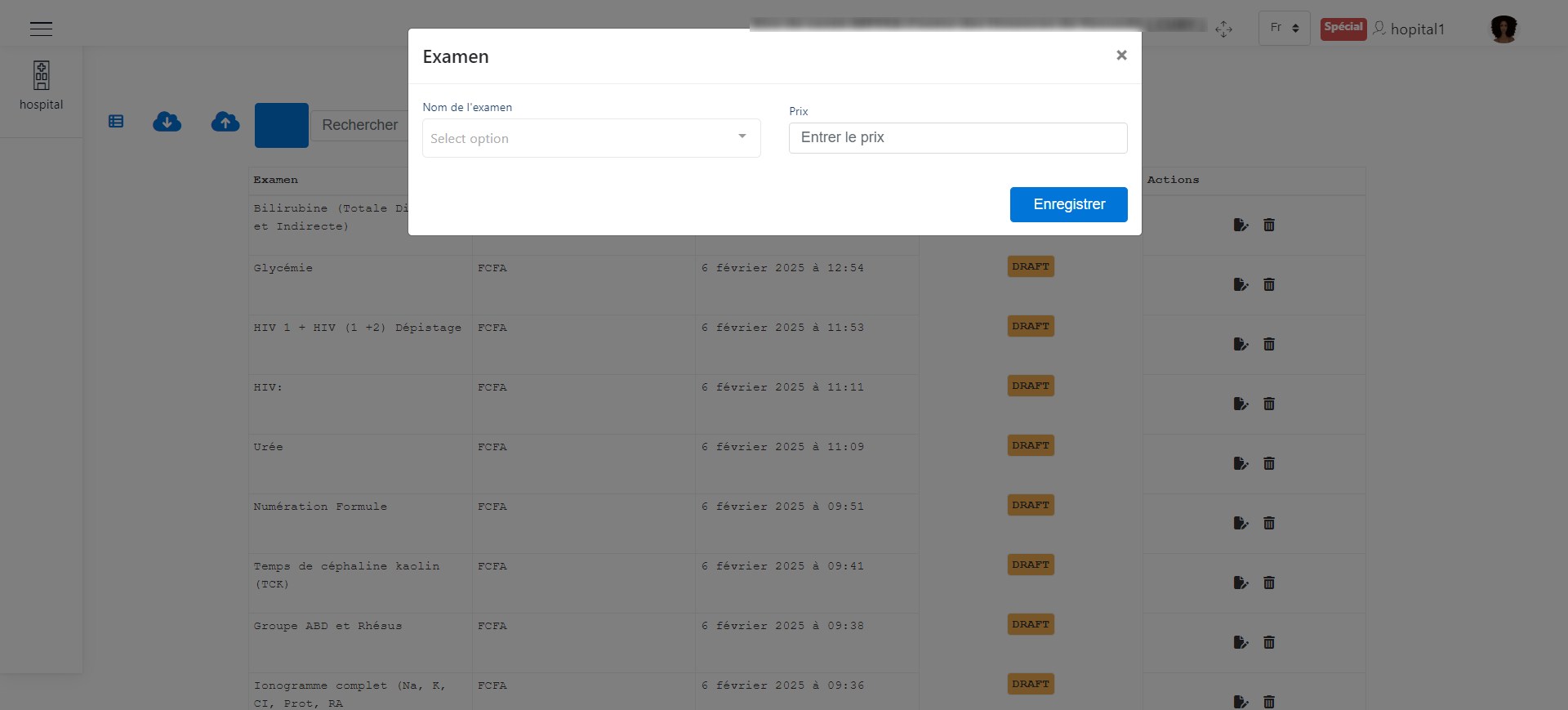The image size is (1568, 710).
Task: Delete the Bilirubine row
Action: pyautogui.click(x=1269, y=225)
